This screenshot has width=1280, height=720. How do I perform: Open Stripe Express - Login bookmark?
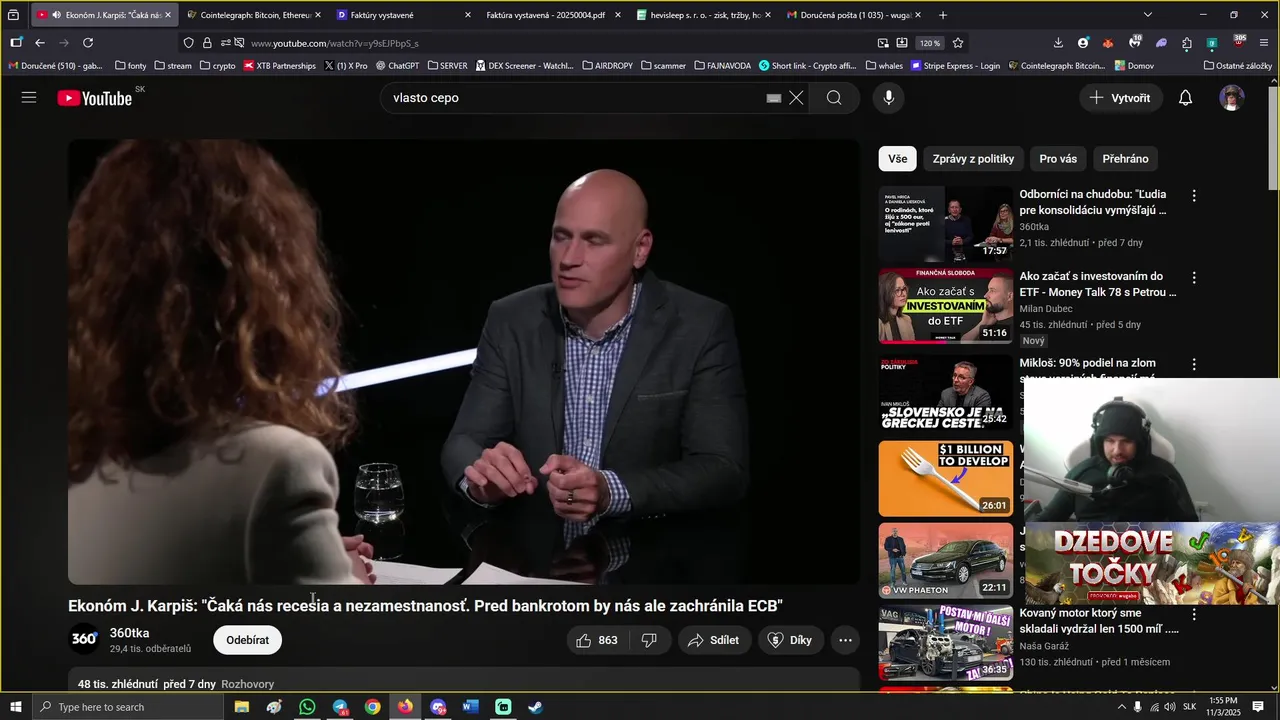954,65
